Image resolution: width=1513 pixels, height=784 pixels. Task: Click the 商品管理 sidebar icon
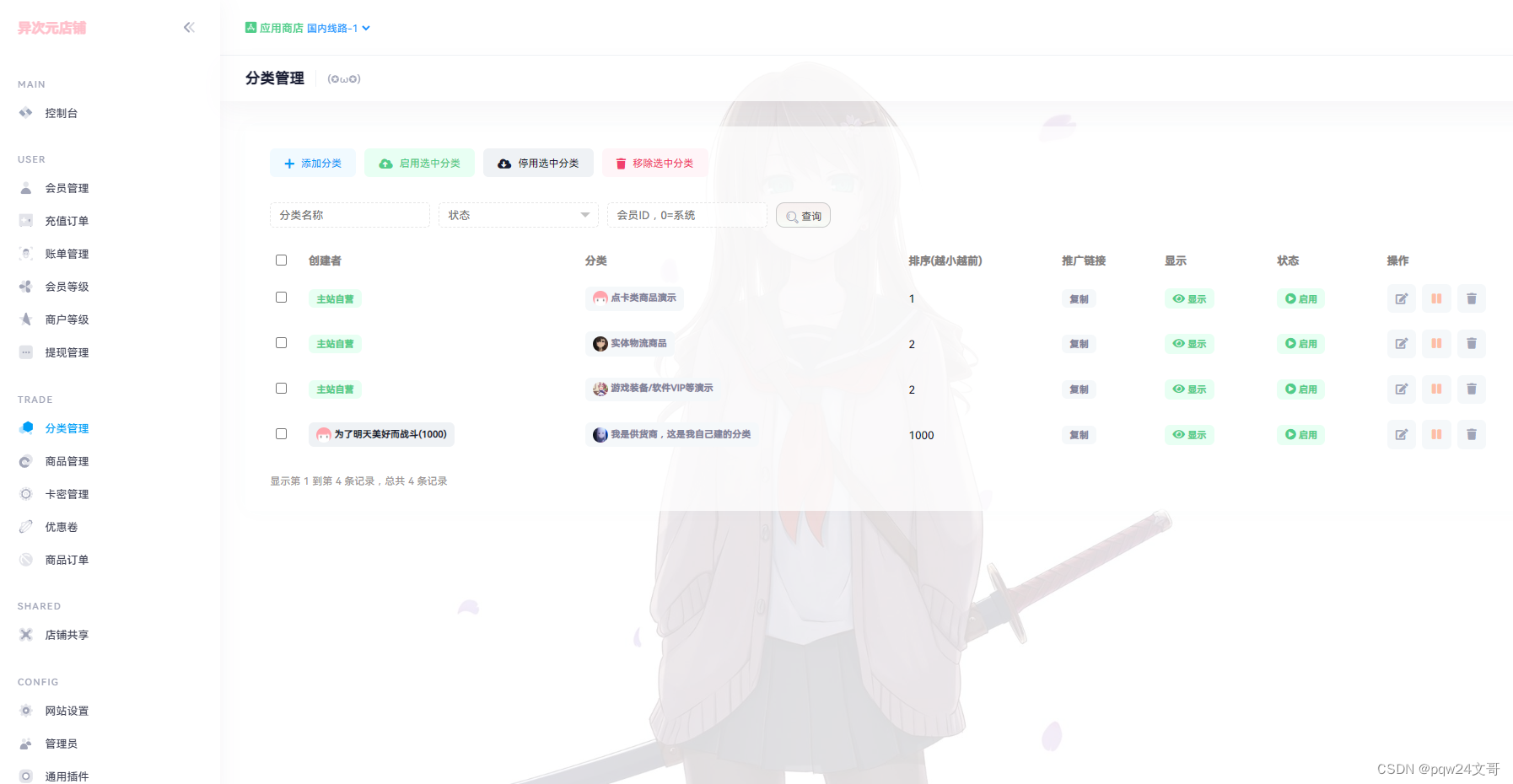pos(26,461)
